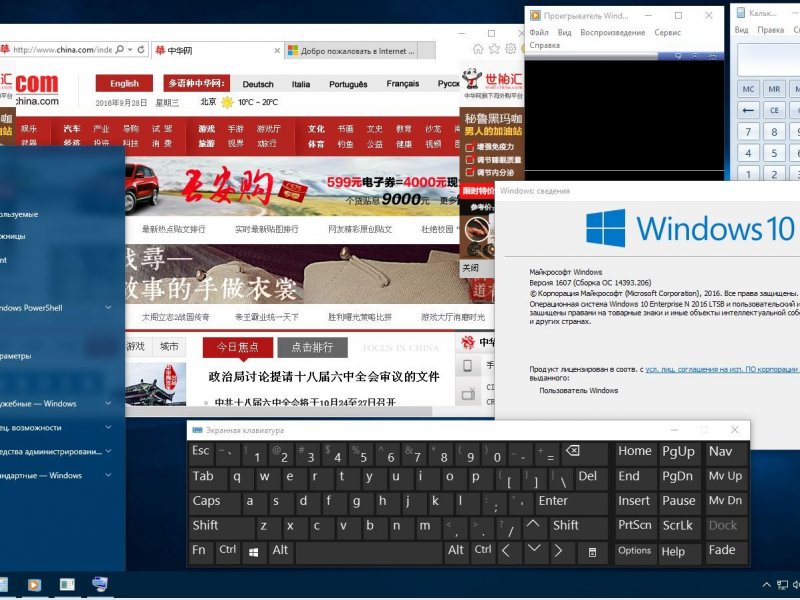Screen dimensions: 800x600
Task: Open Português language link
Action: click(348, 84)
